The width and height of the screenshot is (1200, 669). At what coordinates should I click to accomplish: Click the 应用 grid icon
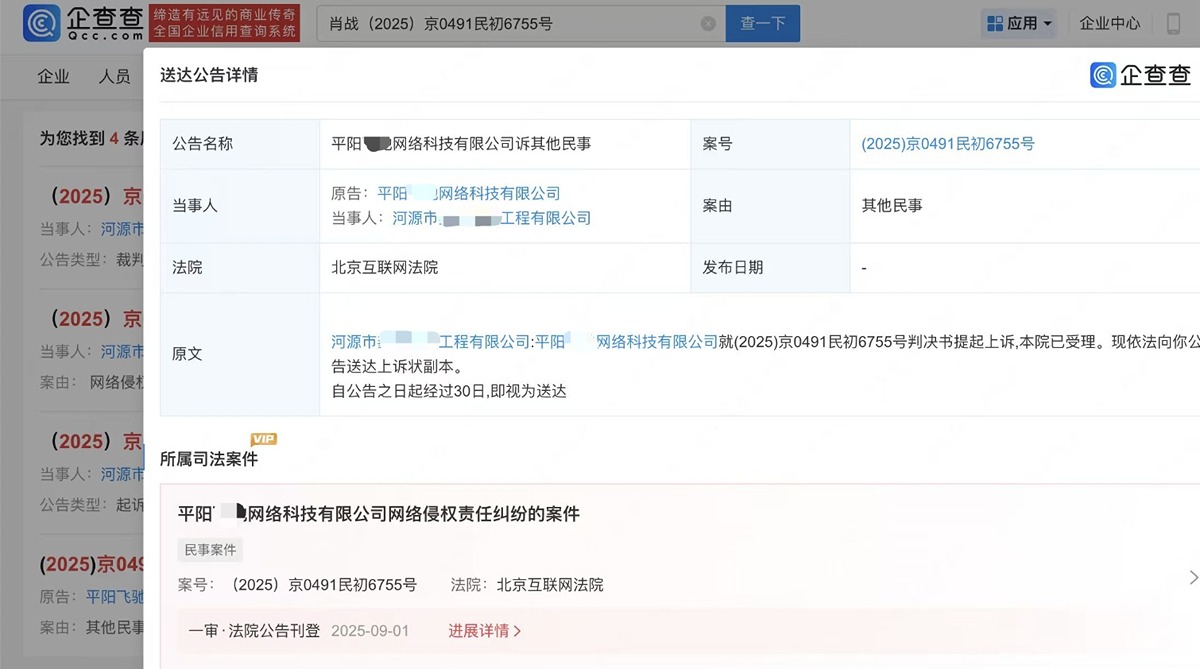994,23
